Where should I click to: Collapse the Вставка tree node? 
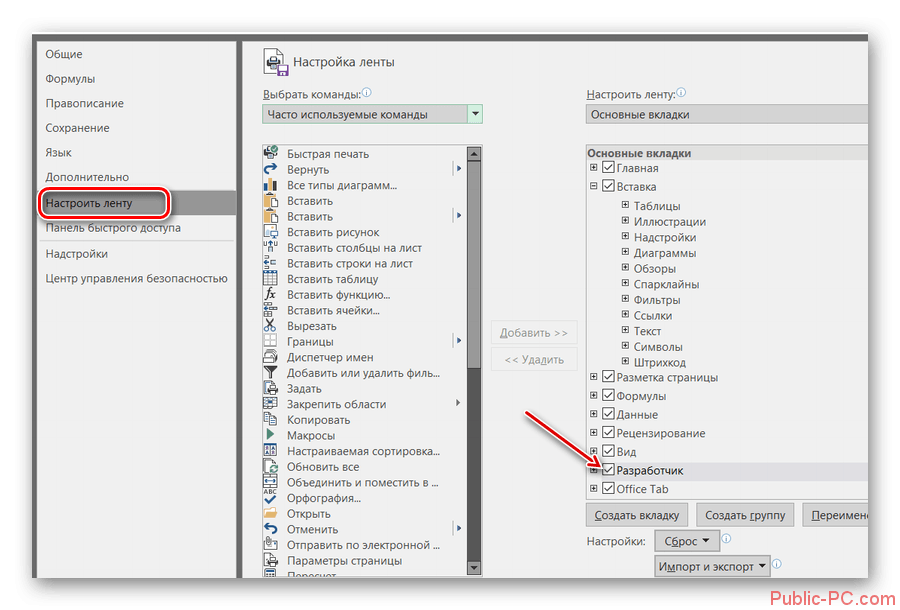coord(594,186)
